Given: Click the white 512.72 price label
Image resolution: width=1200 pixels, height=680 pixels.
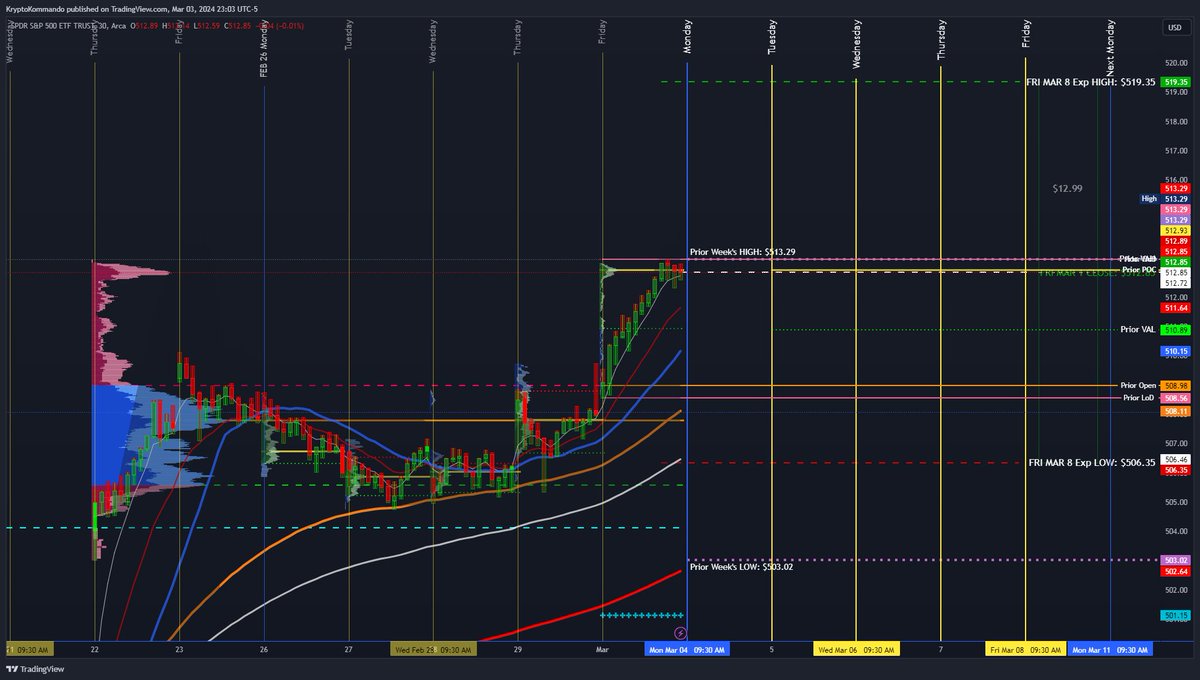Looking at the screenshot, I should [x=1175, y=284].
